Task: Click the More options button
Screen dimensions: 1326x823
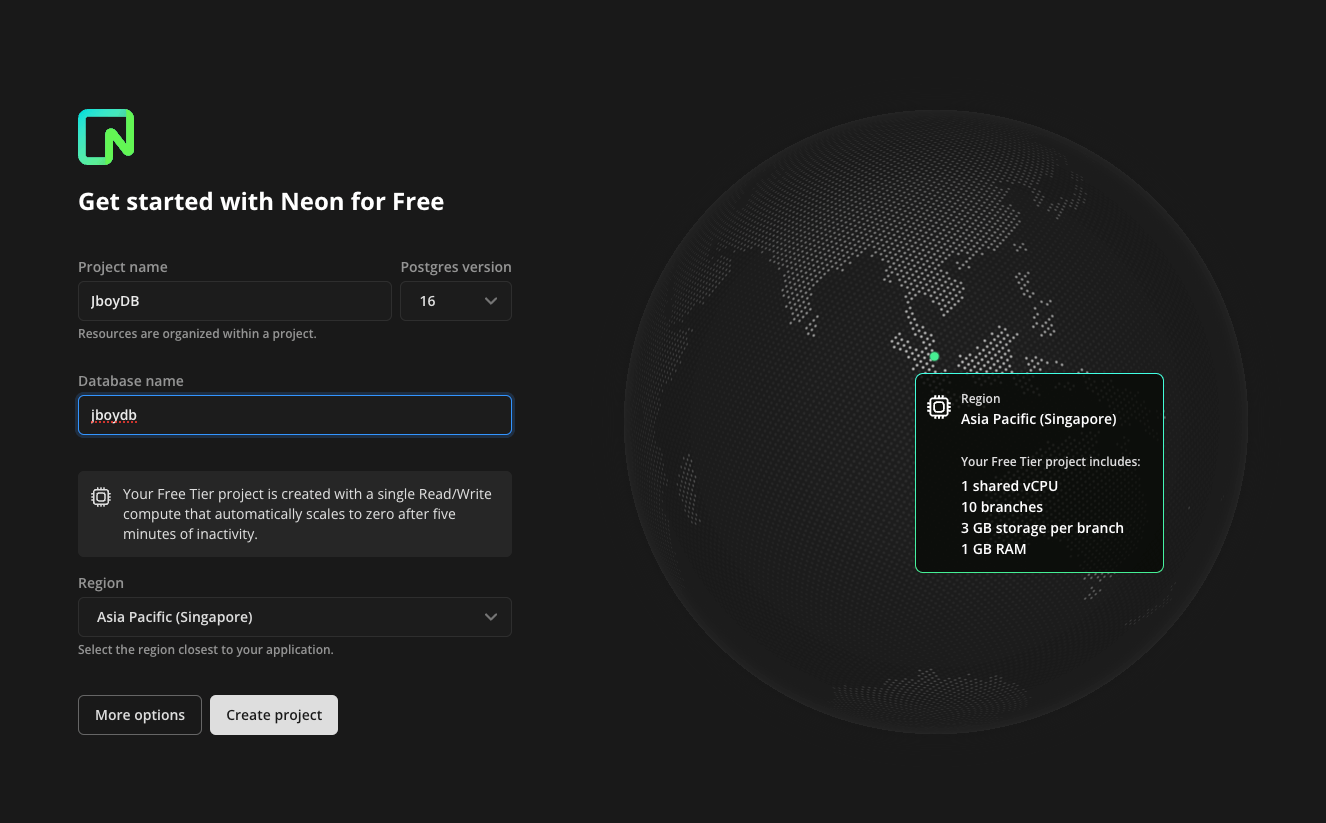Action: (140, 715)
